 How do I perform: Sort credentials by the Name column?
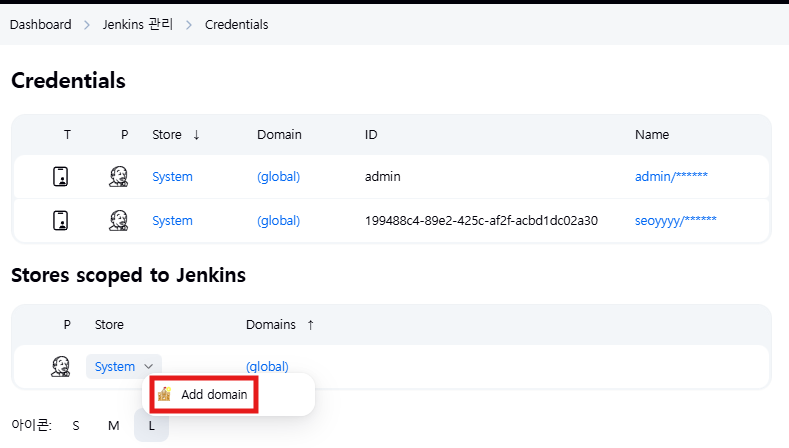[x=652, y=134]
